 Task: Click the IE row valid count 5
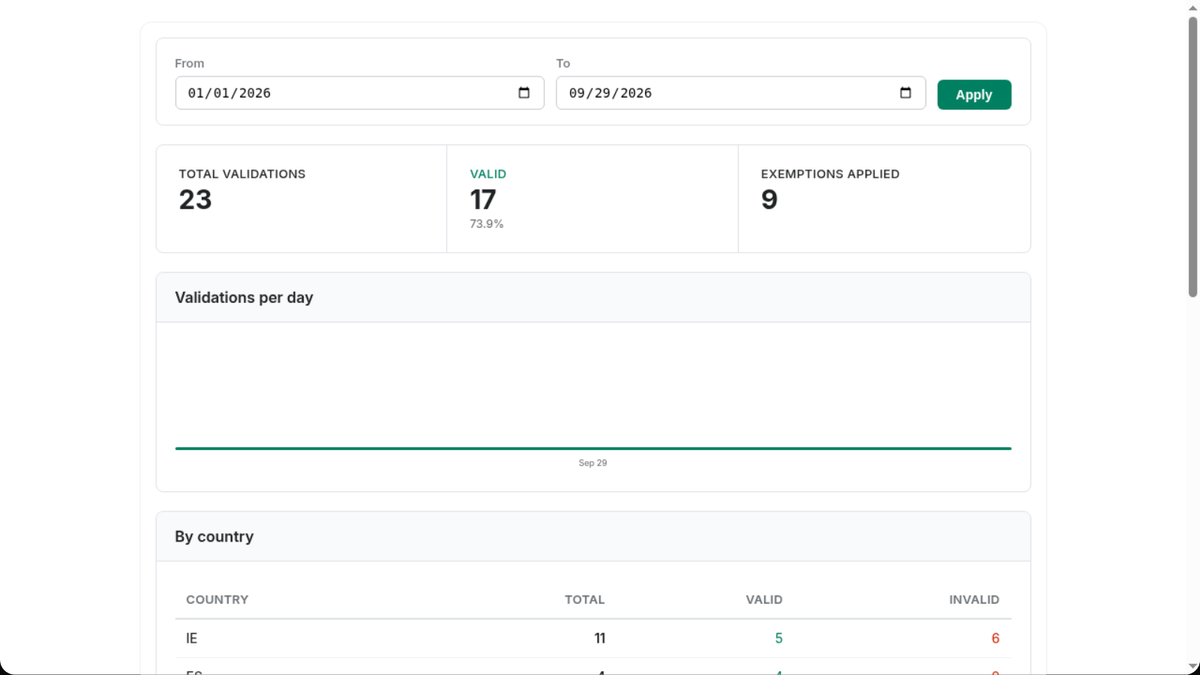click(x=779, y=638)
